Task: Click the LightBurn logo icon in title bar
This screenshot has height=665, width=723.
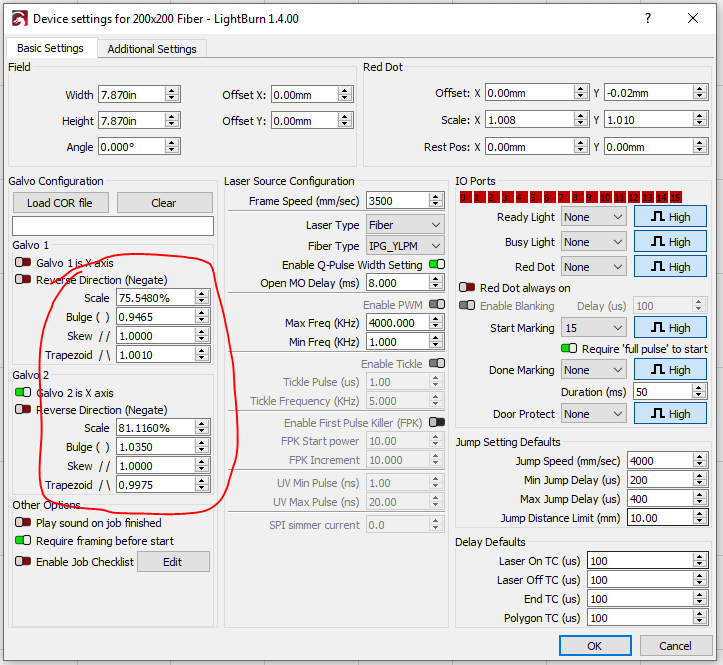Action: [20, 19]
